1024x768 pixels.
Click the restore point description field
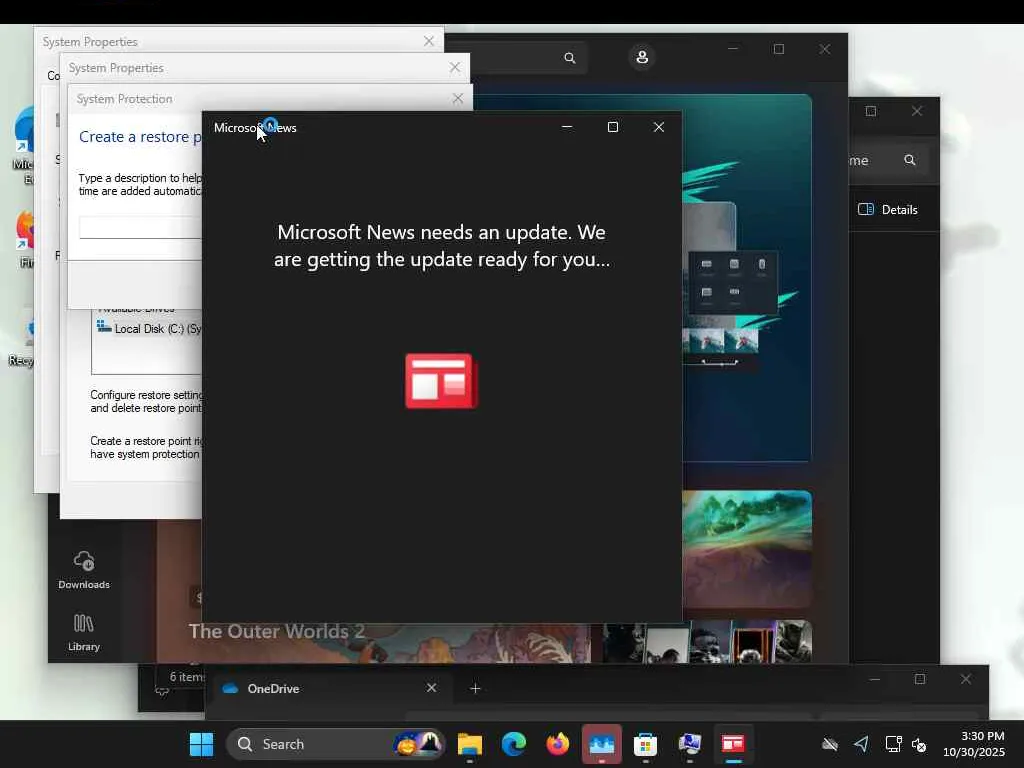click(140, 227)
